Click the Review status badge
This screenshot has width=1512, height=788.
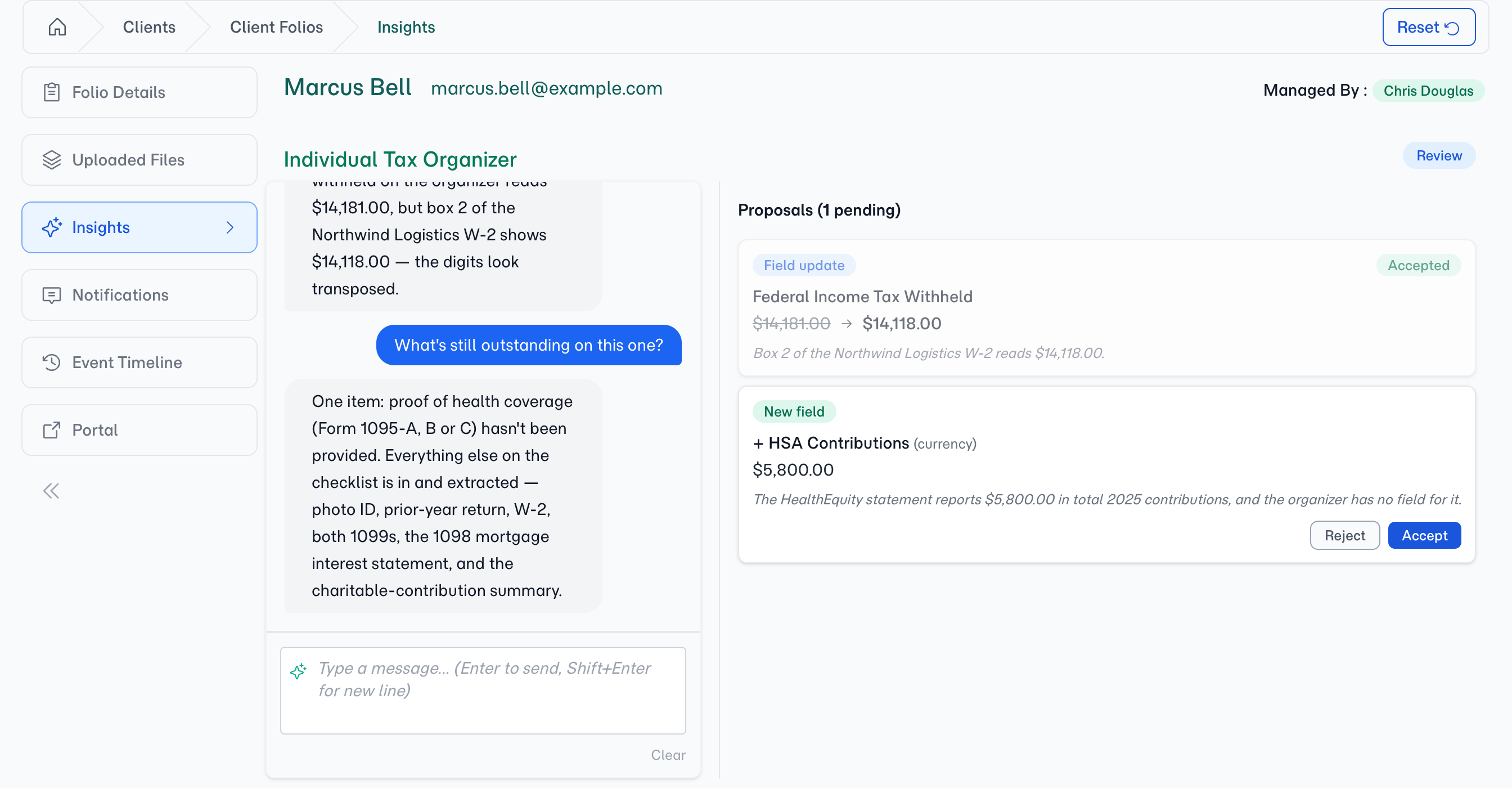(x=1439, y=155)
